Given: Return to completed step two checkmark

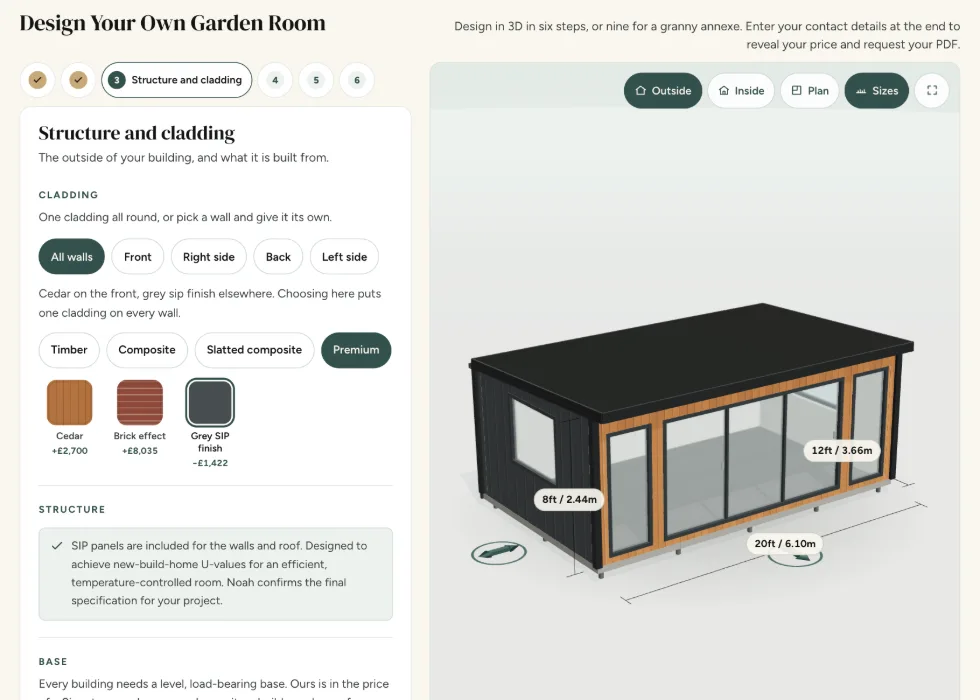Looking at the screenshot, I should click(78, 80).
